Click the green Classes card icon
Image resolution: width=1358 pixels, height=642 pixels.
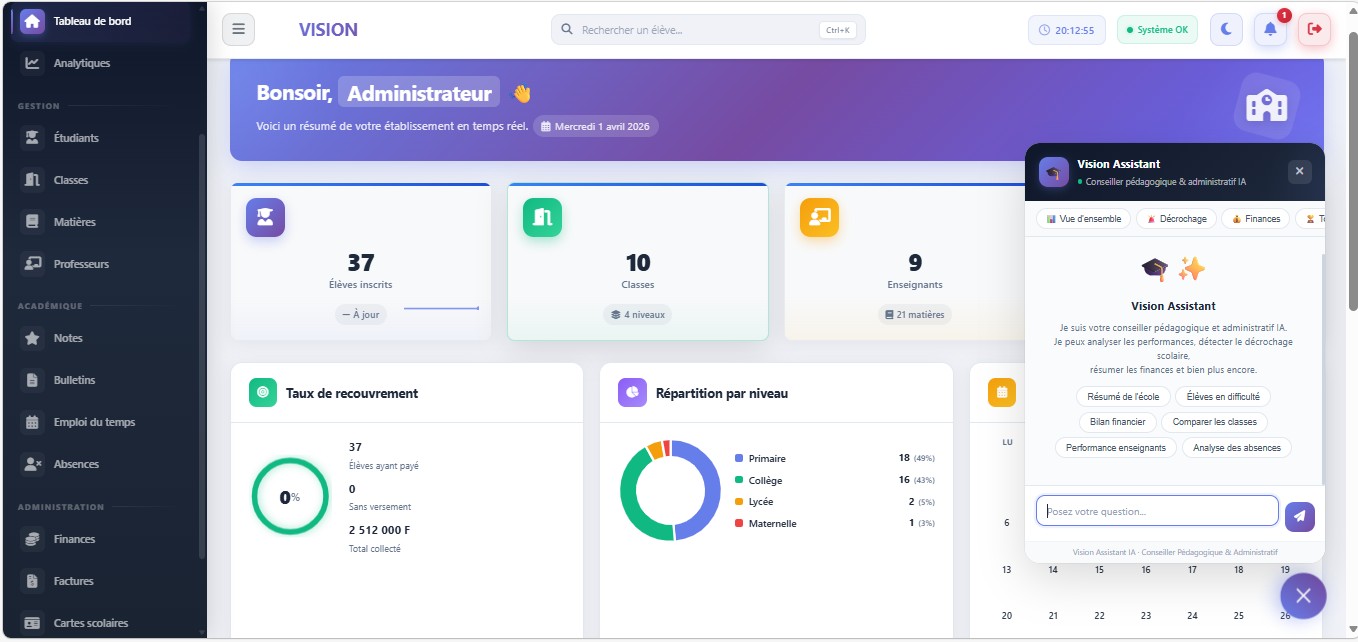tap(542, 217)
